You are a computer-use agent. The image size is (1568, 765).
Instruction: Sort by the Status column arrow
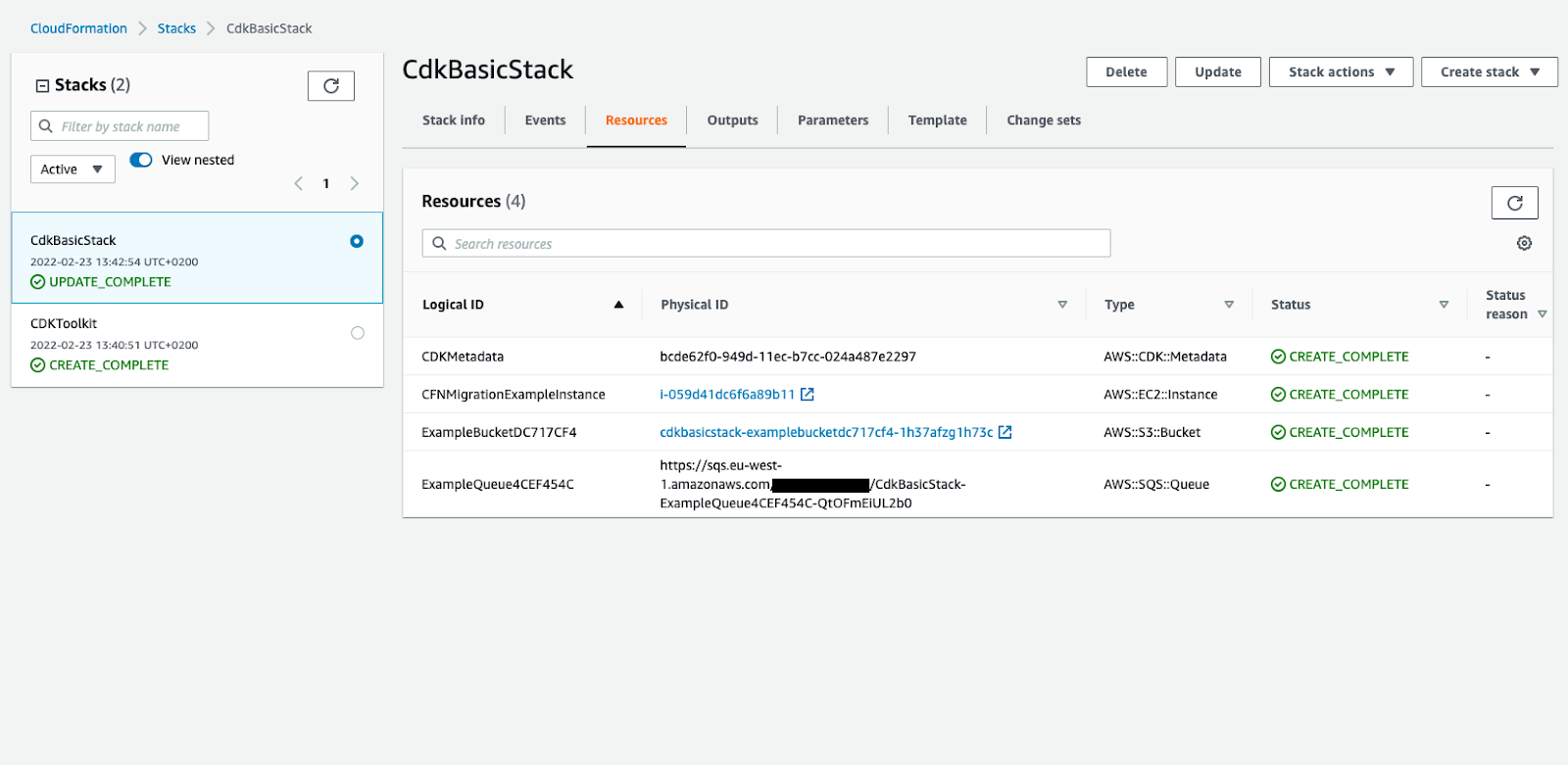coord(1444,305)
